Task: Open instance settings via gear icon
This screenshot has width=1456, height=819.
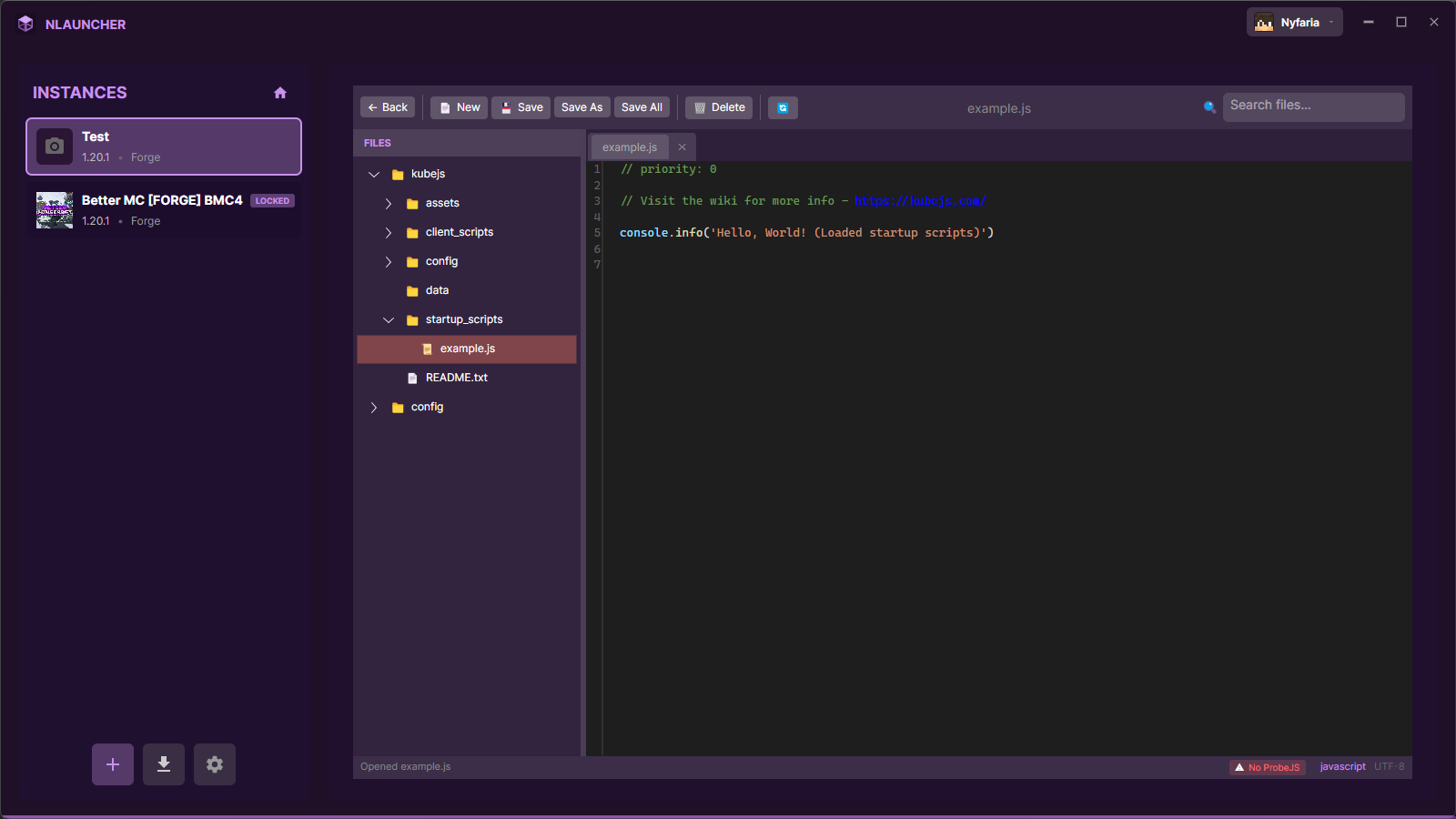Action: tap(215, 764)
